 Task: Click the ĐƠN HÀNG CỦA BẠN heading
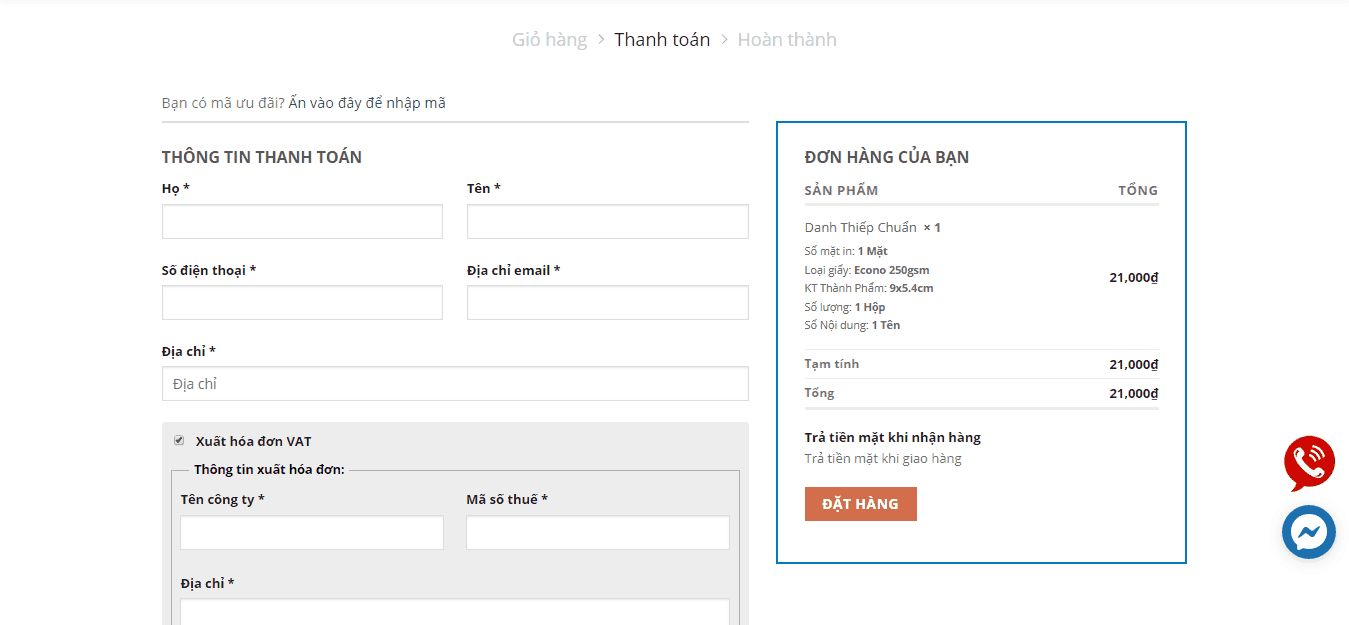pos(886,157)
